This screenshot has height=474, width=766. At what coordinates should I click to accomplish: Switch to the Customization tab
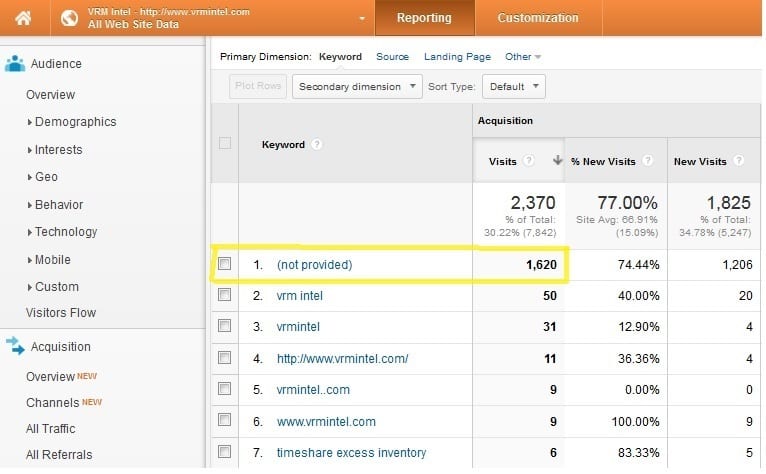tap(538, 18)
